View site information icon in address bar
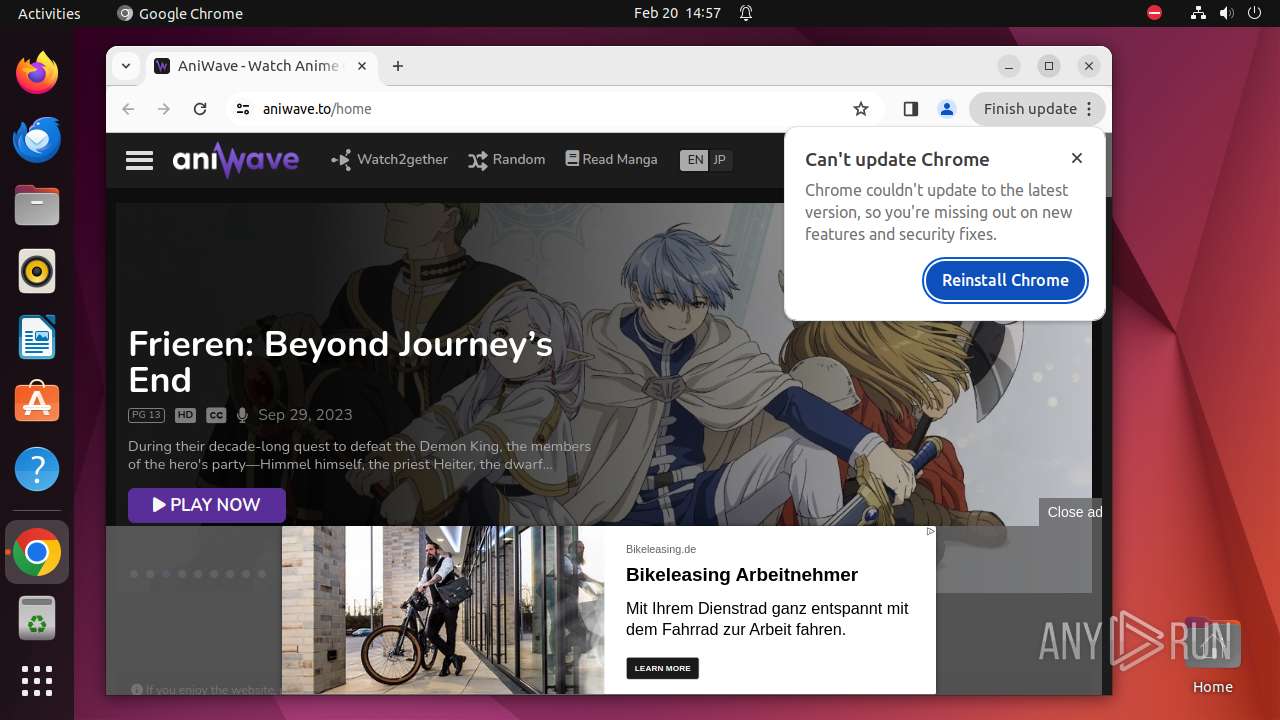The height and width of the screenshot is (720, 1280). (243, 109)
